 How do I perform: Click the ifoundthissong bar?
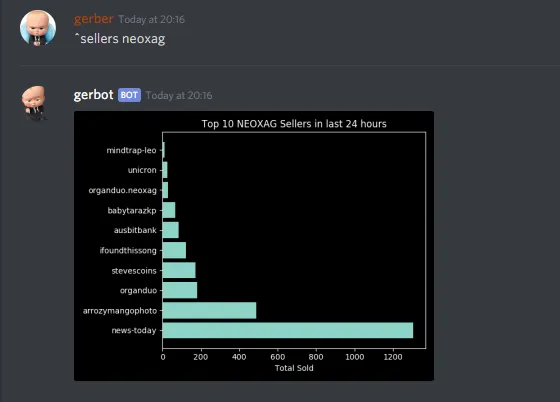174,250
